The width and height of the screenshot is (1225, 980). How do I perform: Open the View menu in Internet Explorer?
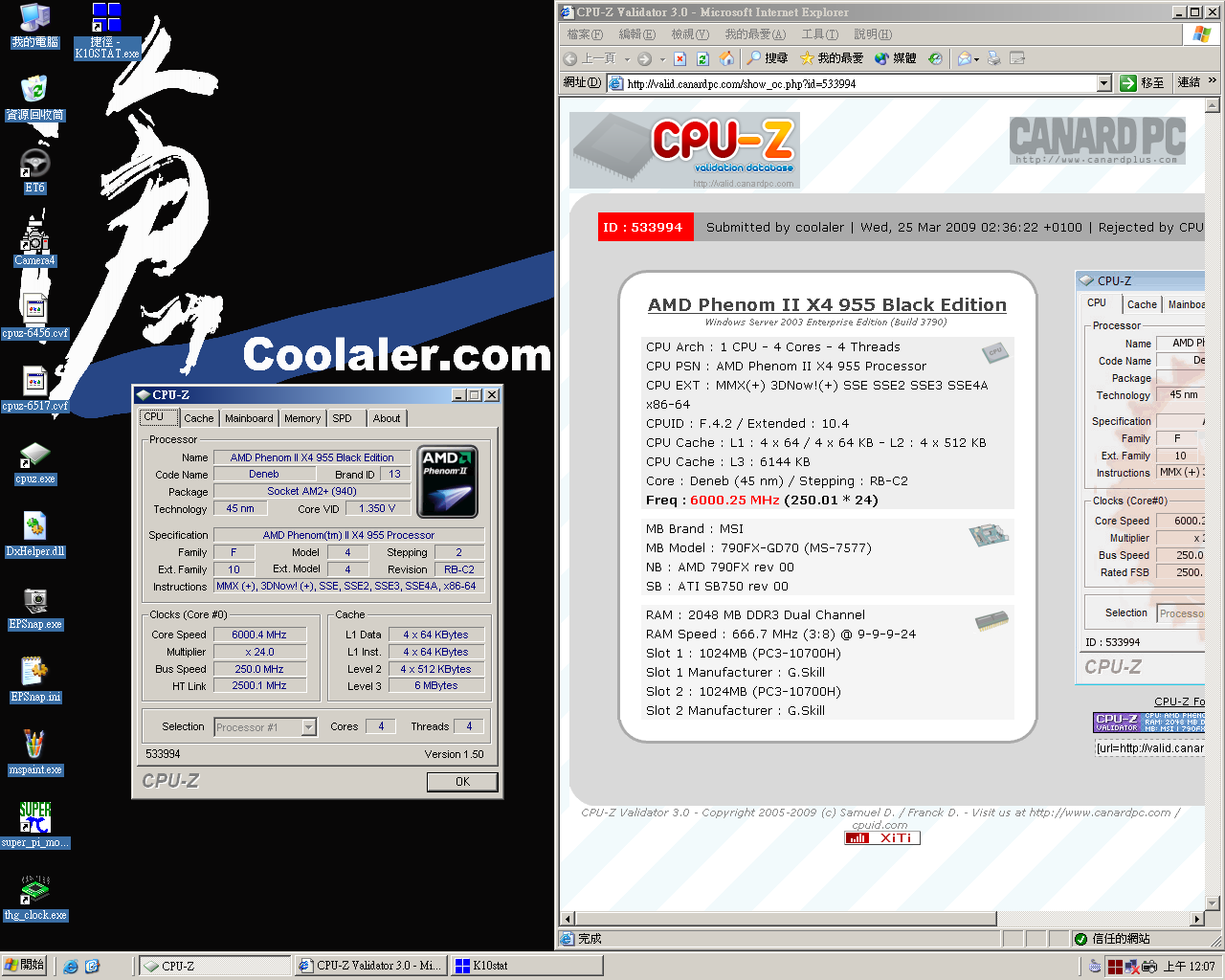click(x=690, y=34)
